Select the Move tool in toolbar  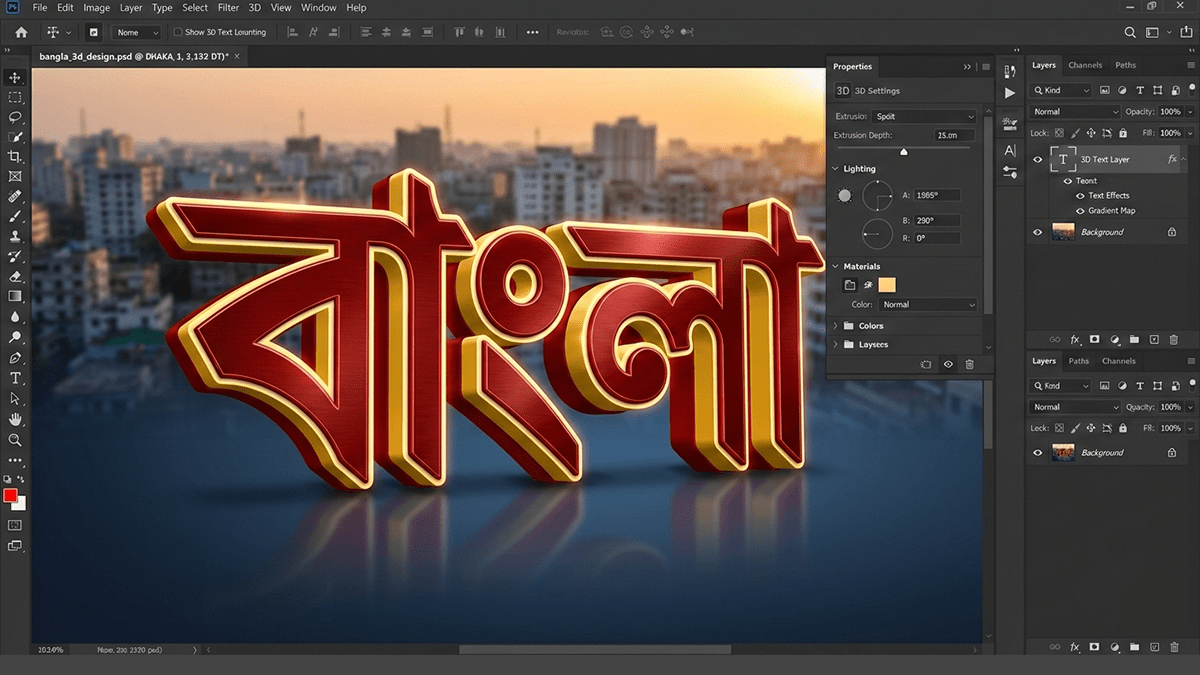click(15, 77)
